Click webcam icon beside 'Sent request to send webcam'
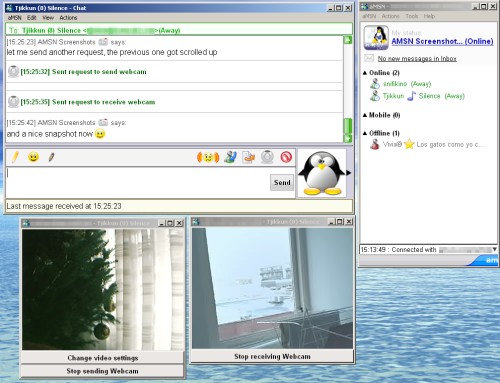Screen dimensions: 500x383 pyautogui.click(x=13, y=71)
